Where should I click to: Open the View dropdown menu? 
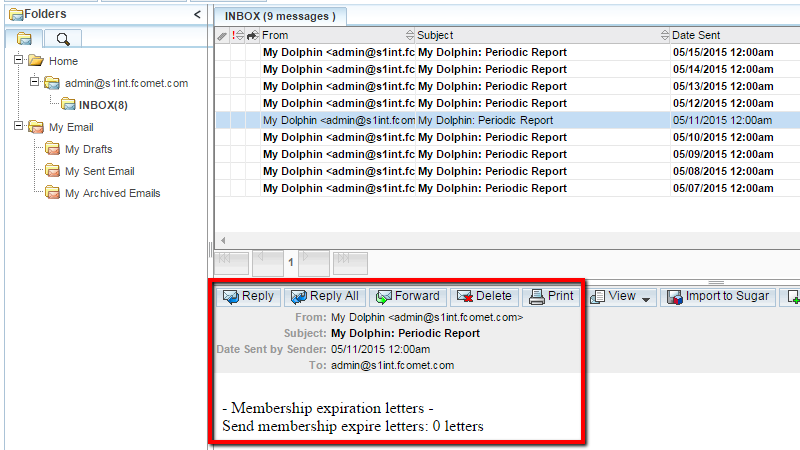(x=621, y=297)
